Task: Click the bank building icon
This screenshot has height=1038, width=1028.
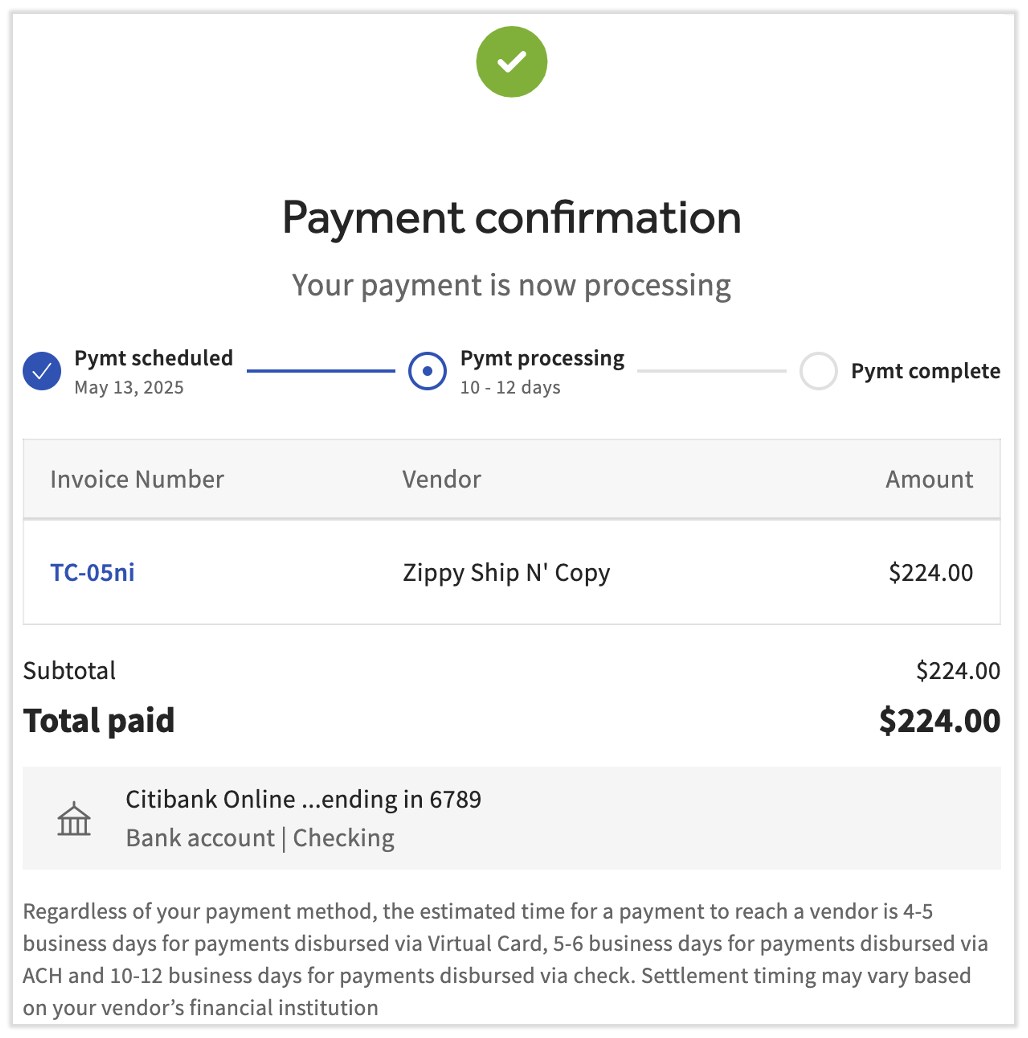Action: click(74, 819)
